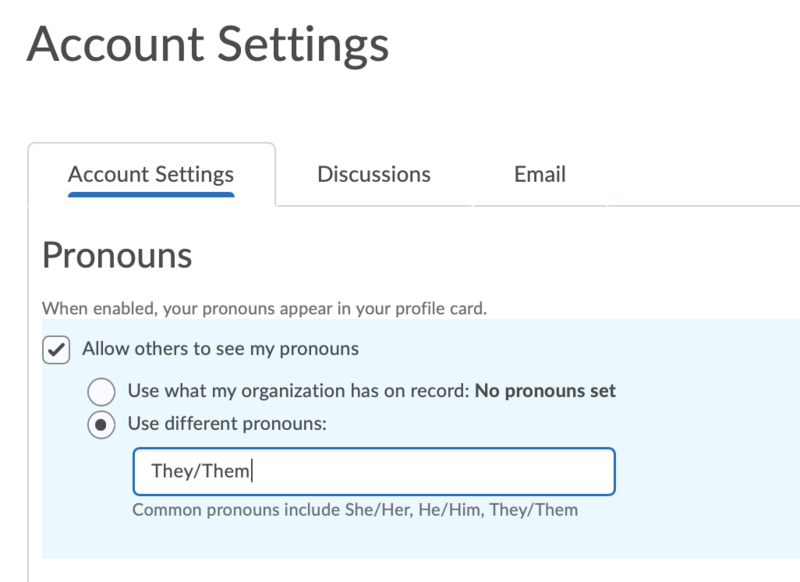
Task: Switch to the Email tab
Action: 540,174
